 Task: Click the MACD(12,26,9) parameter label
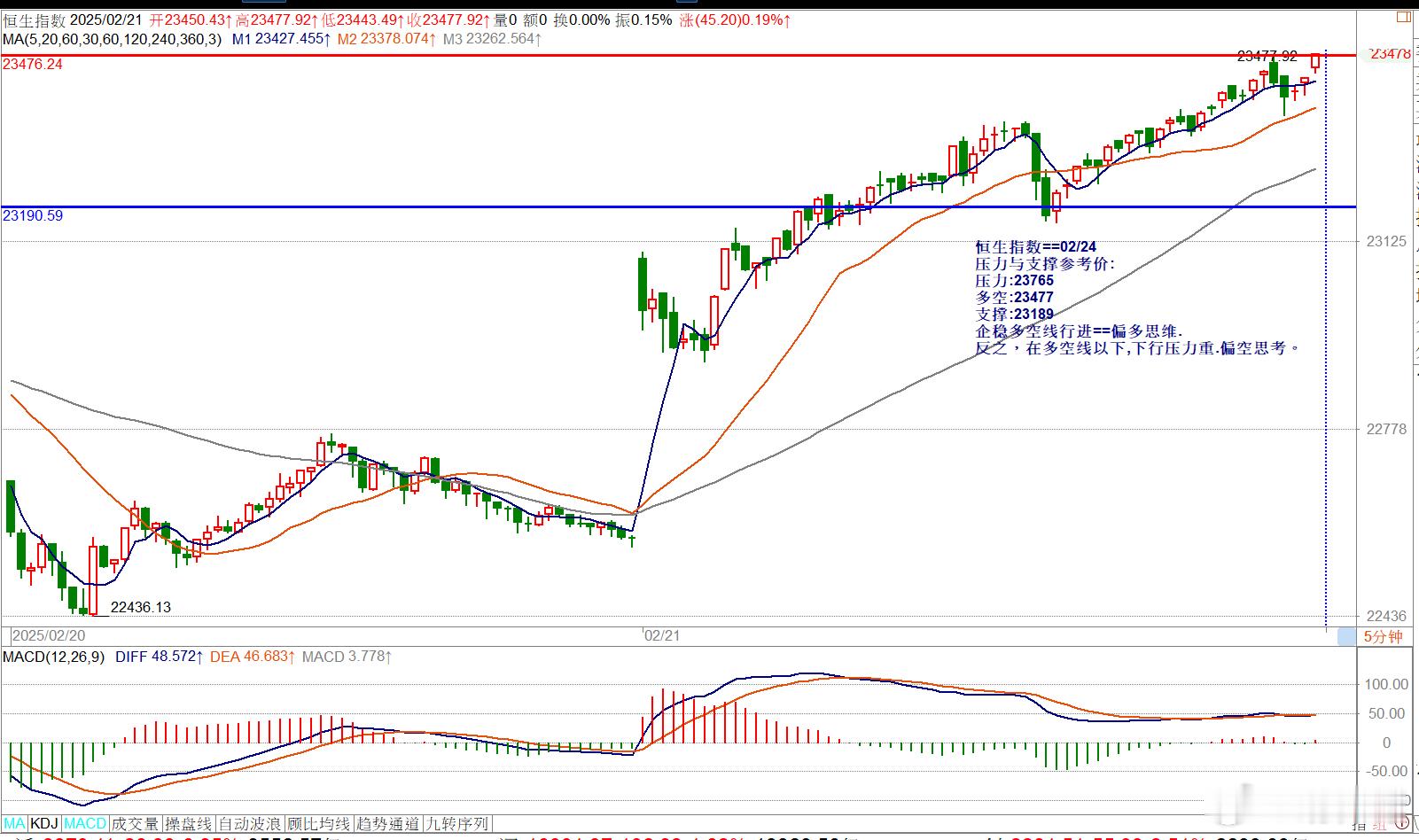(x=54, y=657)
